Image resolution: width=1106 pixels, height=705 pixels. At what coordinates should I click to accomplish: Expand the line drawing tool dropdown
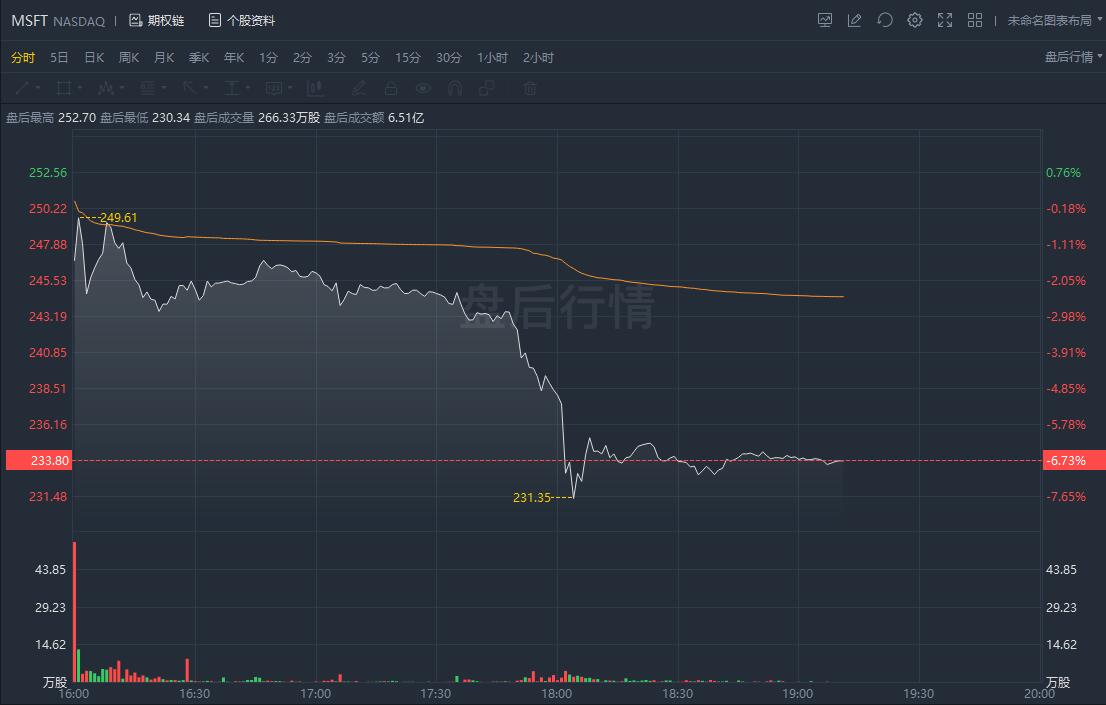[x=27, y=88]
